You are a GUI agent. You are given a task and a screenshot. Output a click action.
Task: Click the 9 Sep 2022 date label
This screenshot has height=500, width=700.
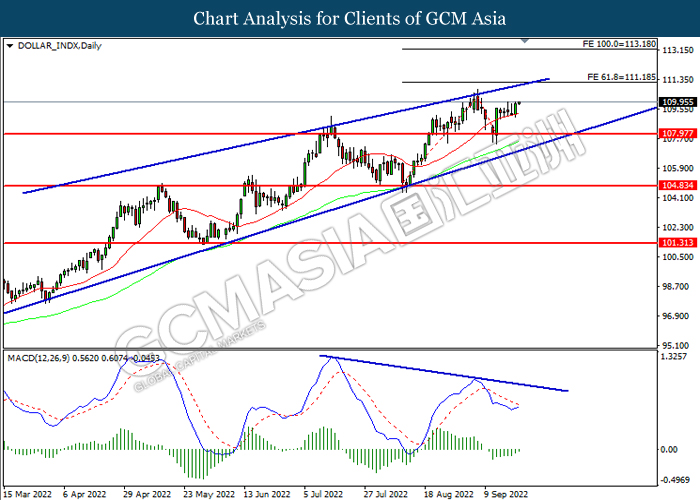pyautogui.click(x=507, y=494)
